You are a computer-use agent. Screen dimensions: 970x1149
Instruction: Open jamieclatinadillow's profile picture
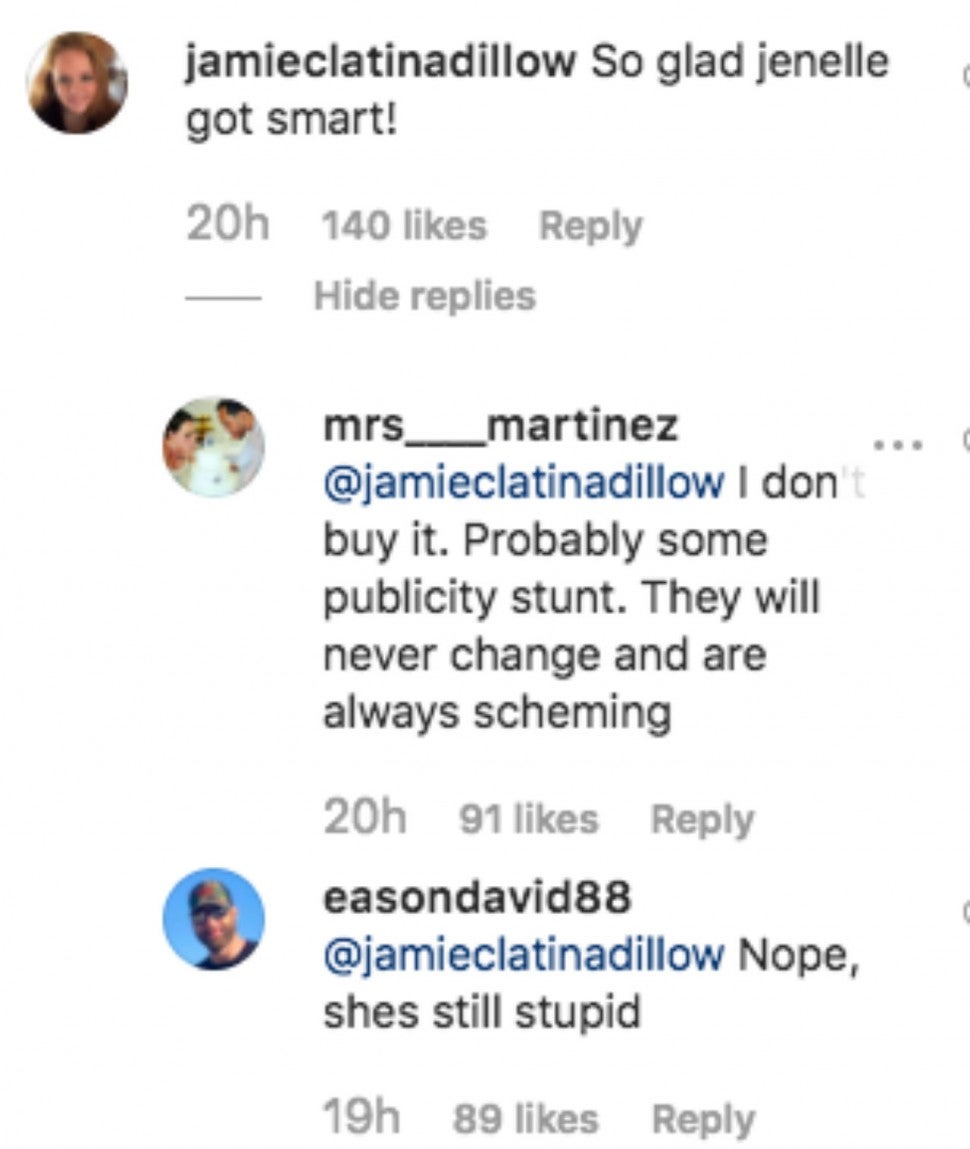pos(77,82)
